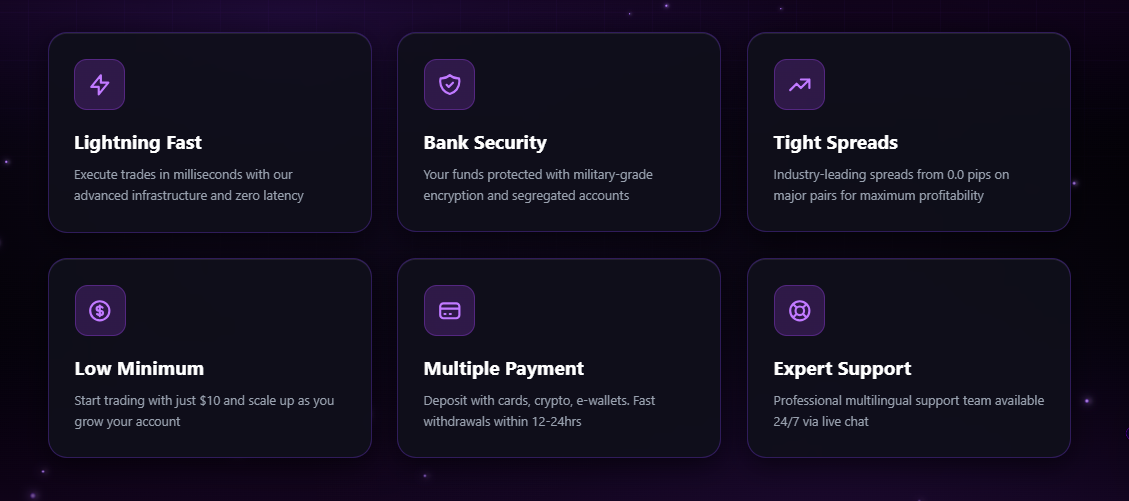
Task: Click the military-grade encryption description text
Action: [539, 185]
